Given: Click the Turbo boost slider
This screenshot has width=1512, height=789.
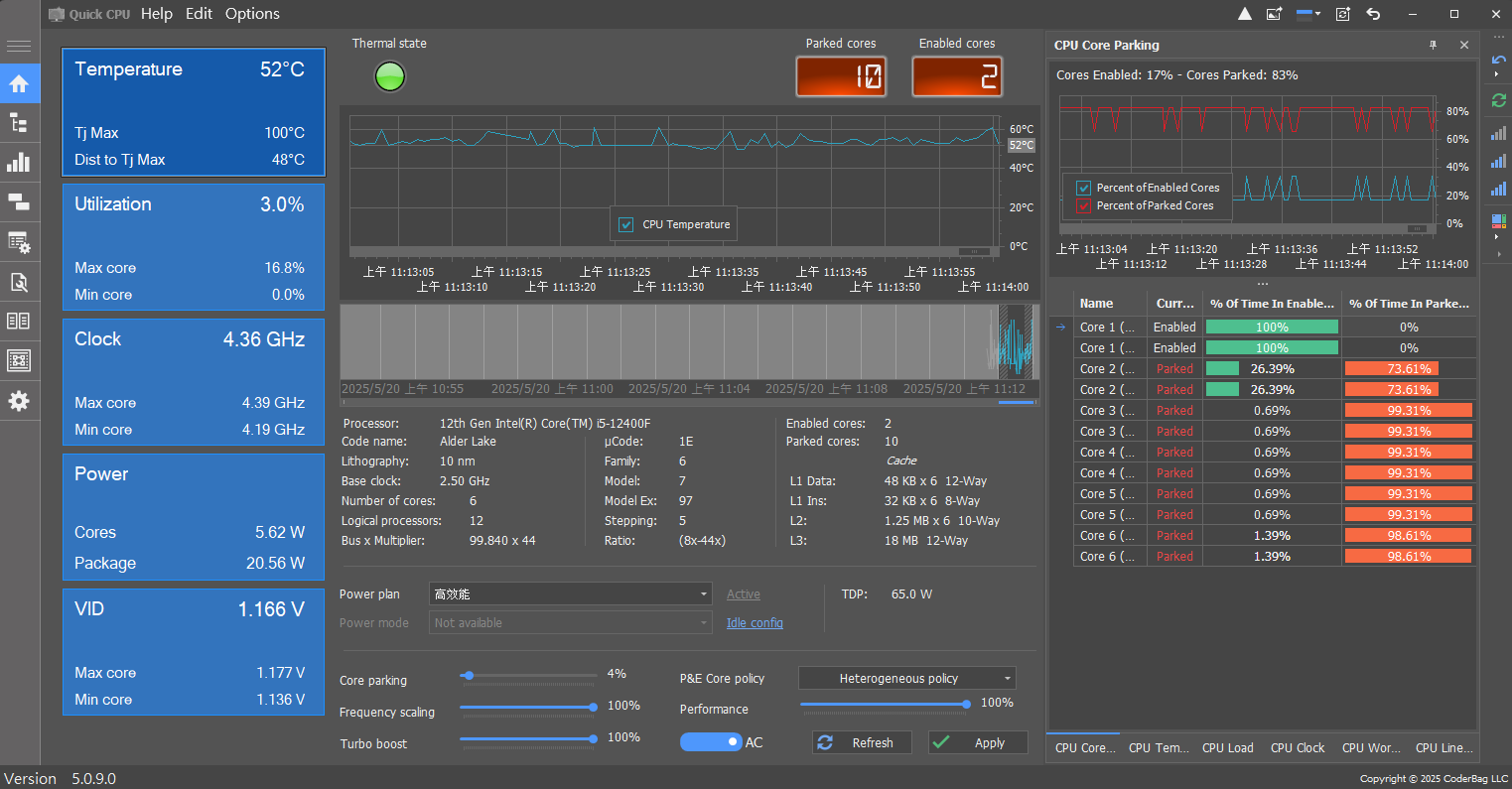Looking at the screenshot, I should point(527,739).
